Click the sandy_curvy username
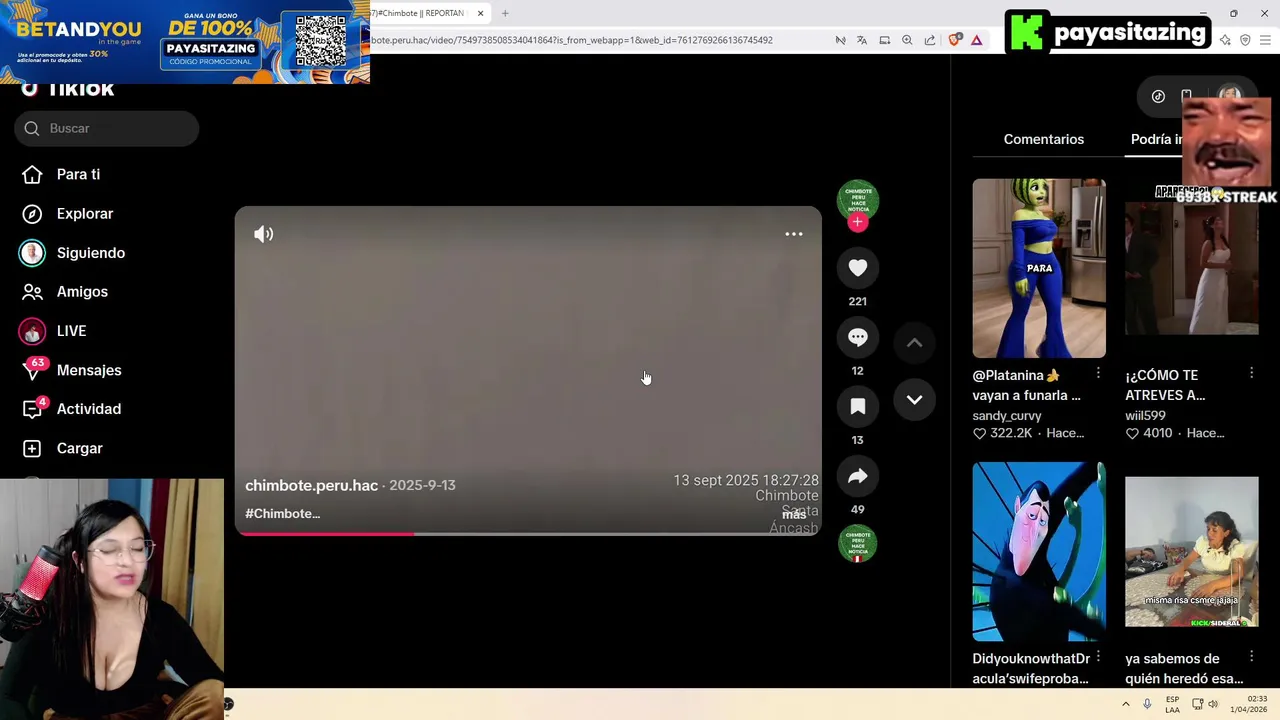Viewport: 1280px width, 720px height. click(1006, 416)
